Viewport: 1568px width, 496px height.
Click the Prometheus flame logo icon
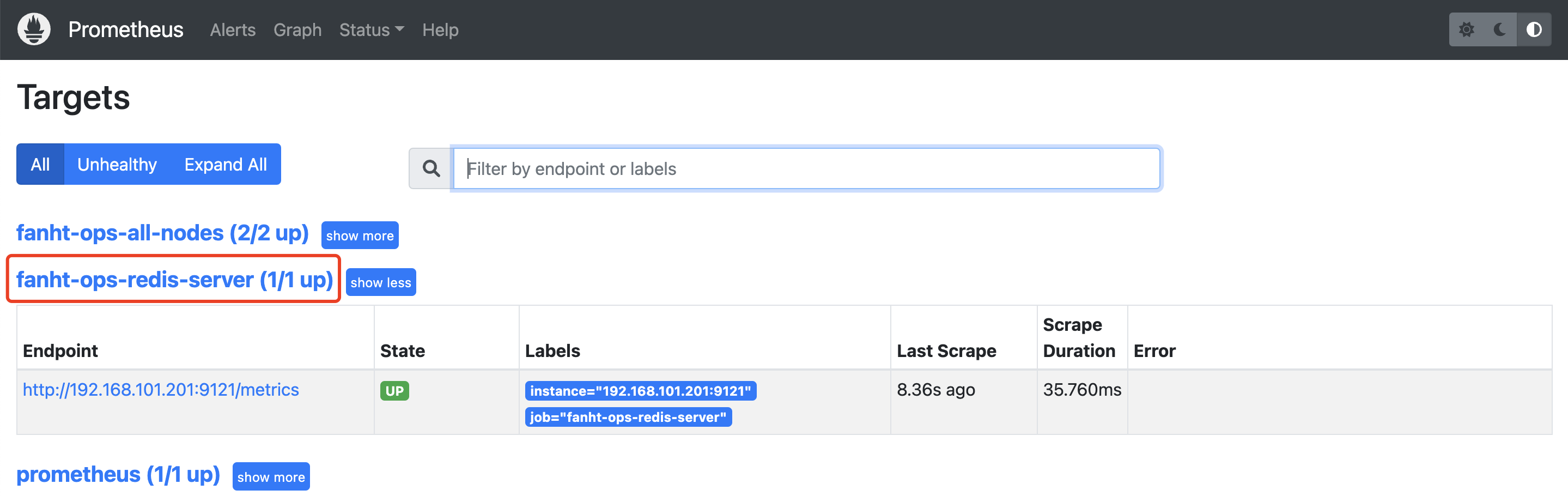34,29
